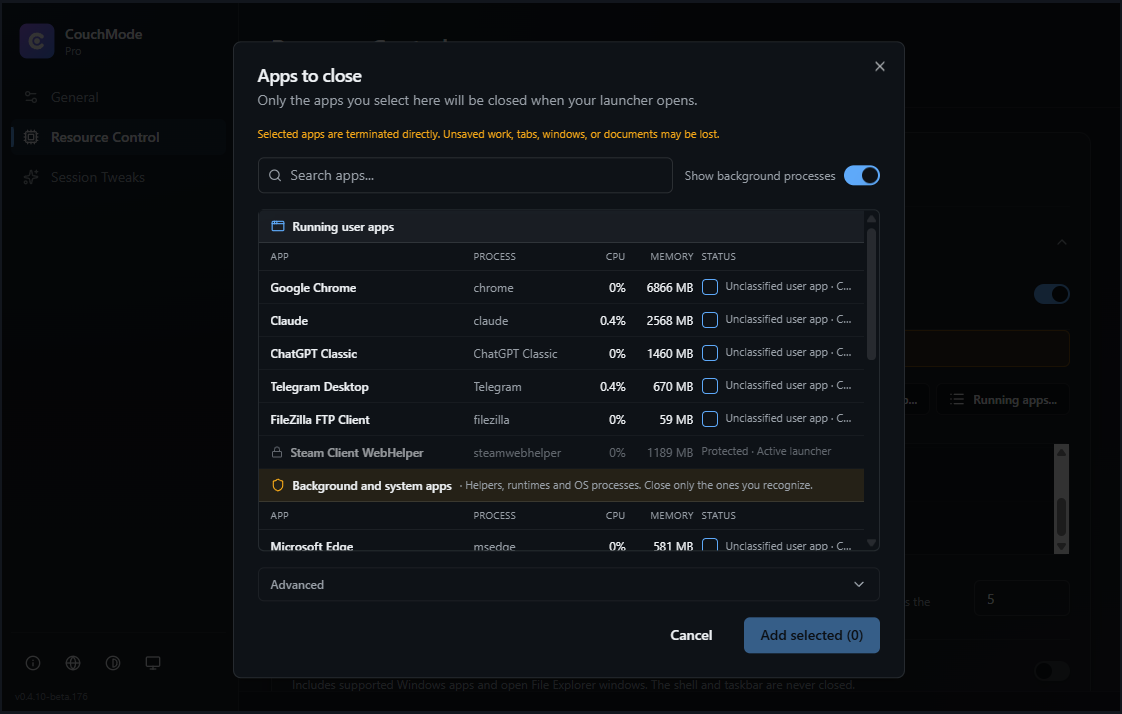Click the MEMORY column header under Running user apps
Viewport: 1122px width, 714px height.
coord(671,256)
